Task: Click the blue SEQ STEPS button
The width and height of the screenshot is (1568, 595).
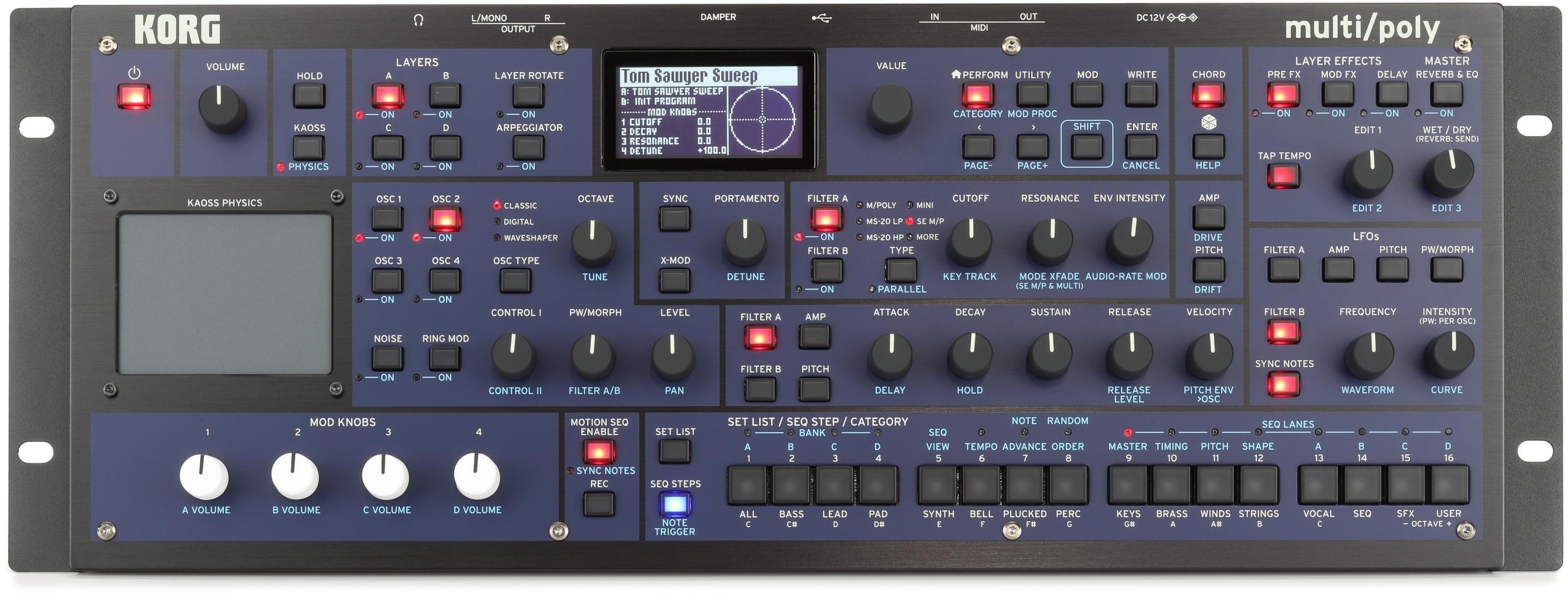Action: click(x=675, y=504)
